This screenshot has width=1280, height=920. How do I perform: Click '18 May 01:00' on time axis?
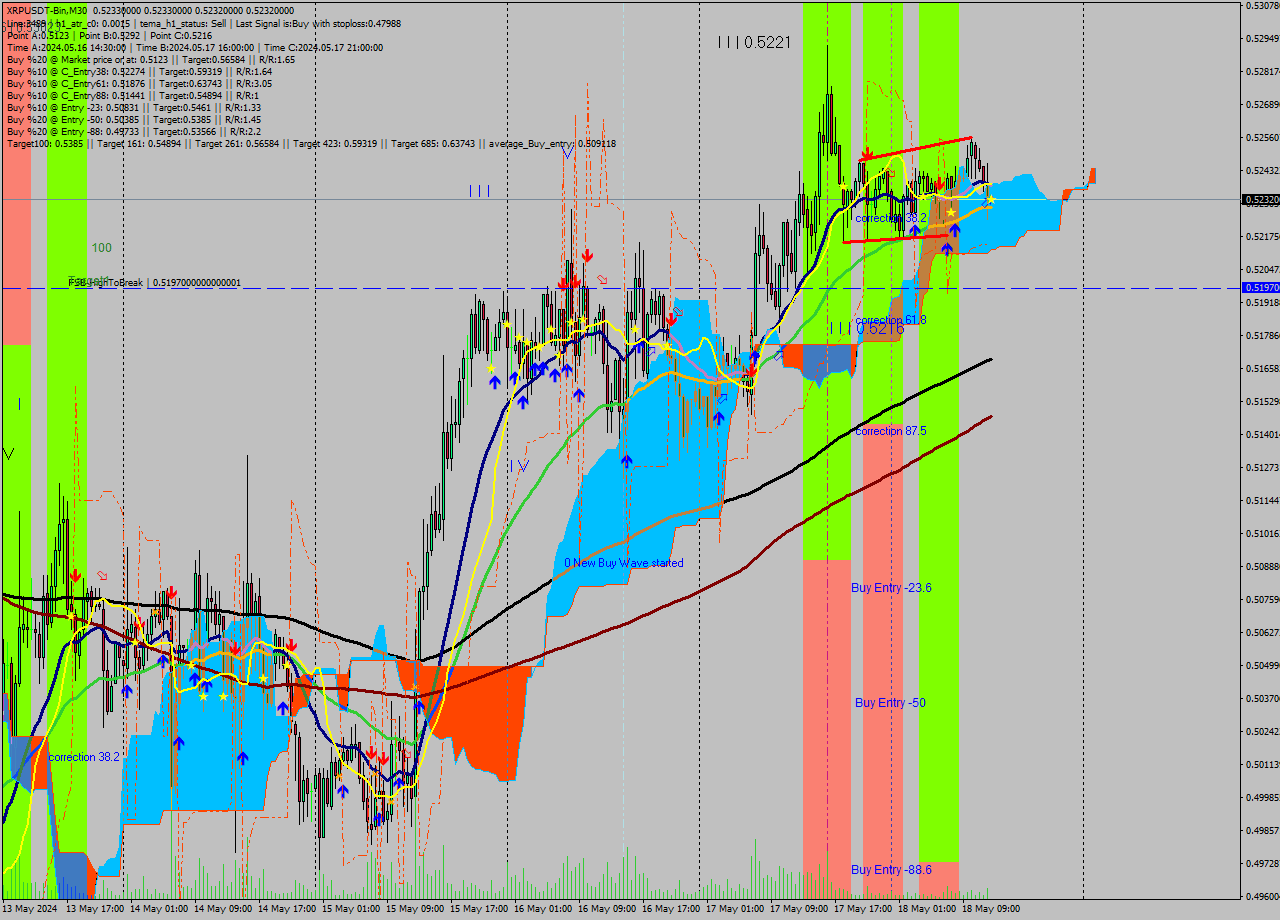pyautogui.click(x=927, y=910)
